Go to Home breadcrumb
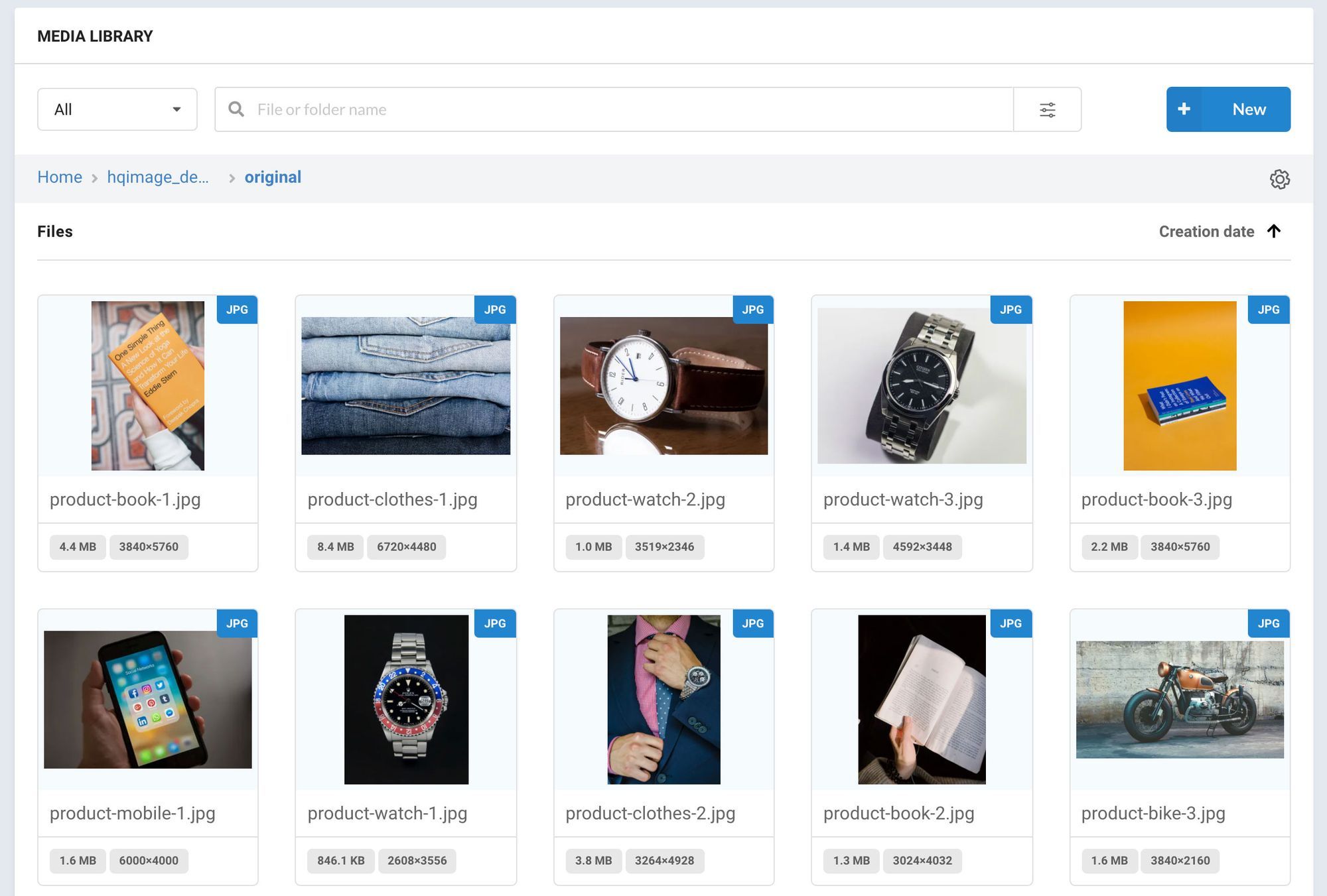Viewport: 1327px width, 896px height. pyautogui.click(x=60, y=177)
